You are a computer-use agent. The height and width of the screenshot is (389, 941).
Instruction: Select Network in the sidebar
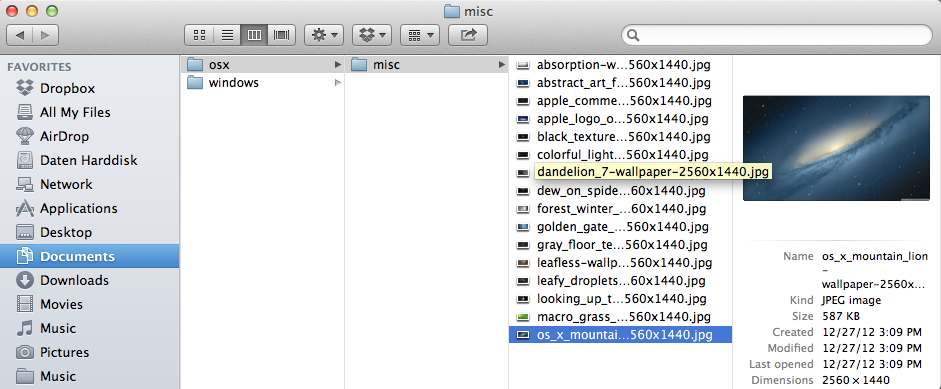[x=89, y=184]
